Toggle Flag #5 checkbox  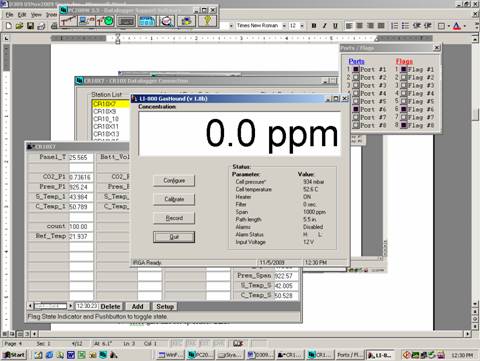click(x=404, y=101)
